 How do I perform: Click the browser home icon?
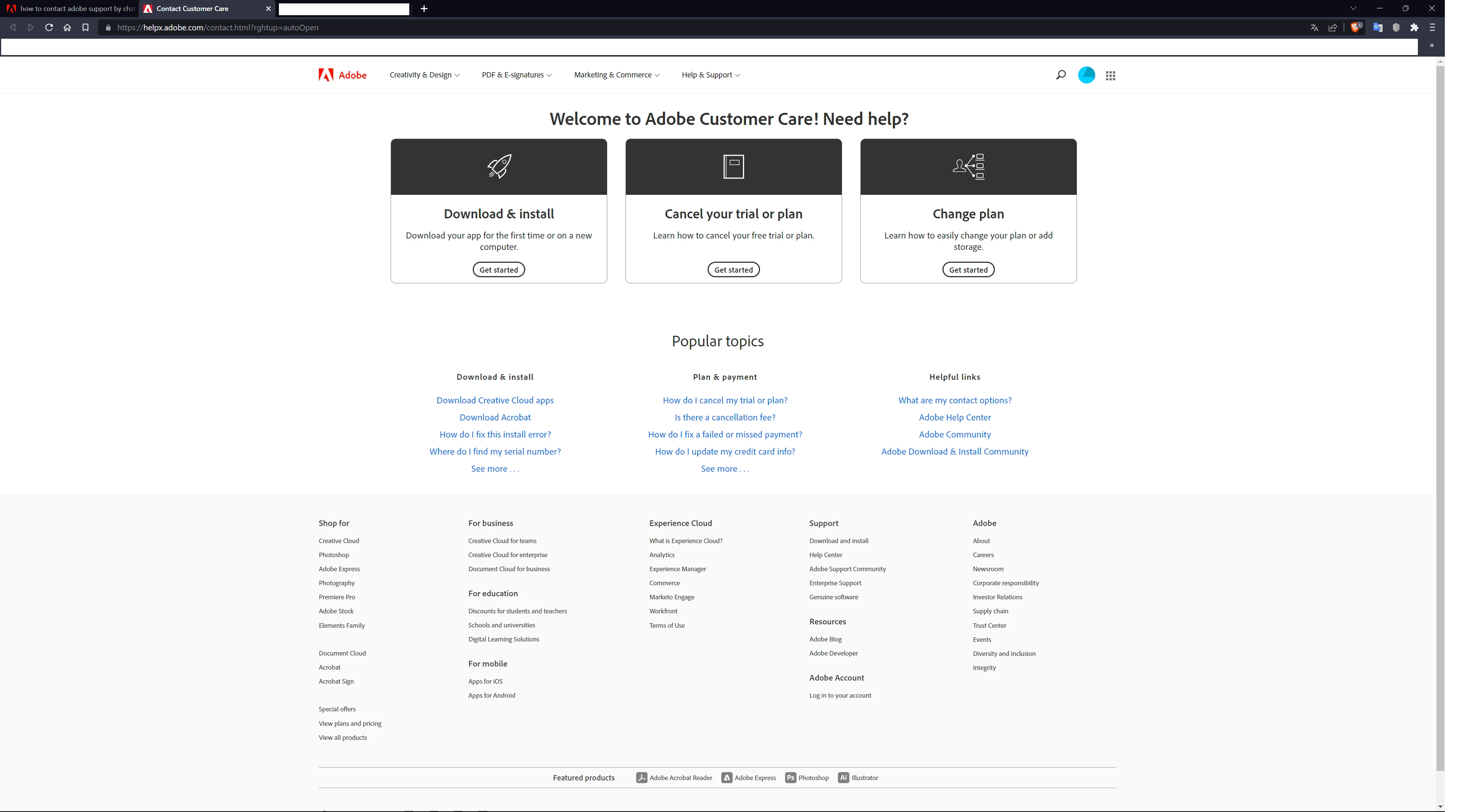pyautogui.click(x=67, y=27)
